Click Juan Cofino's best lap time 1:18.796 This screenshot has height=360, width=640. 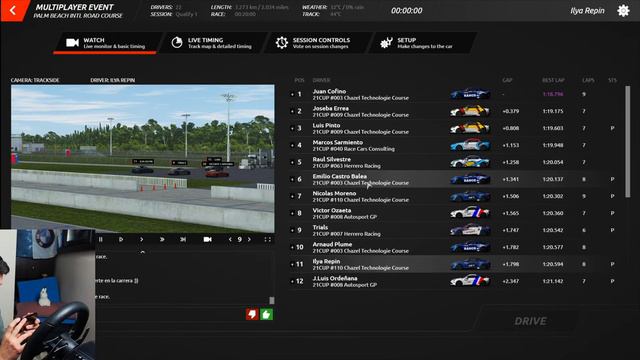553,94
